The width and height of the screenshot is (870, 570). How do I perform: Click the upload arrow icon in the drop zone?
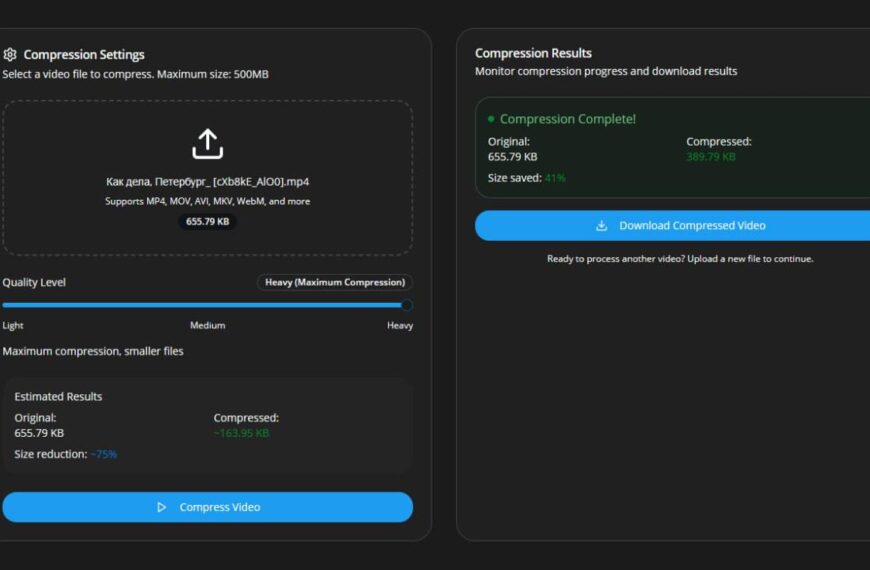pyautogui.click(x=207, y=144)
